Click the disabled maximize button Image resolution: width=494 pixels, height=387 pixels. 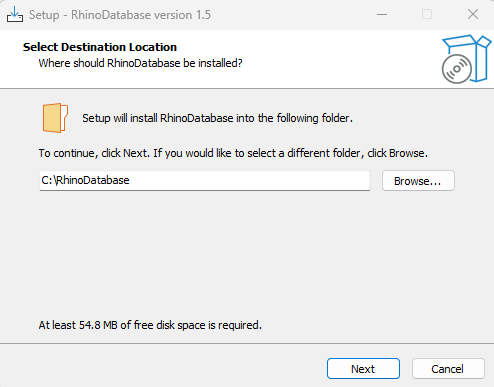[x=427, y=15]
